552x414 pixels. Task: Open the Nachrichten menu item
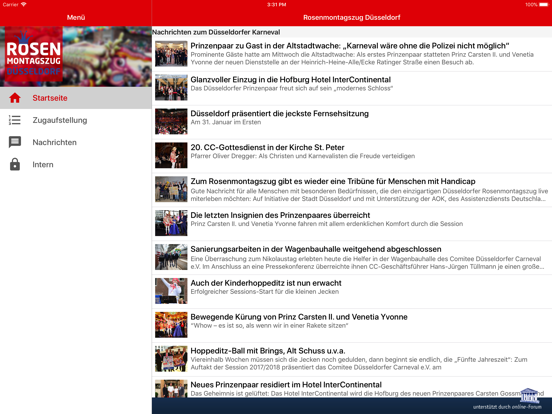click(76, 142)
